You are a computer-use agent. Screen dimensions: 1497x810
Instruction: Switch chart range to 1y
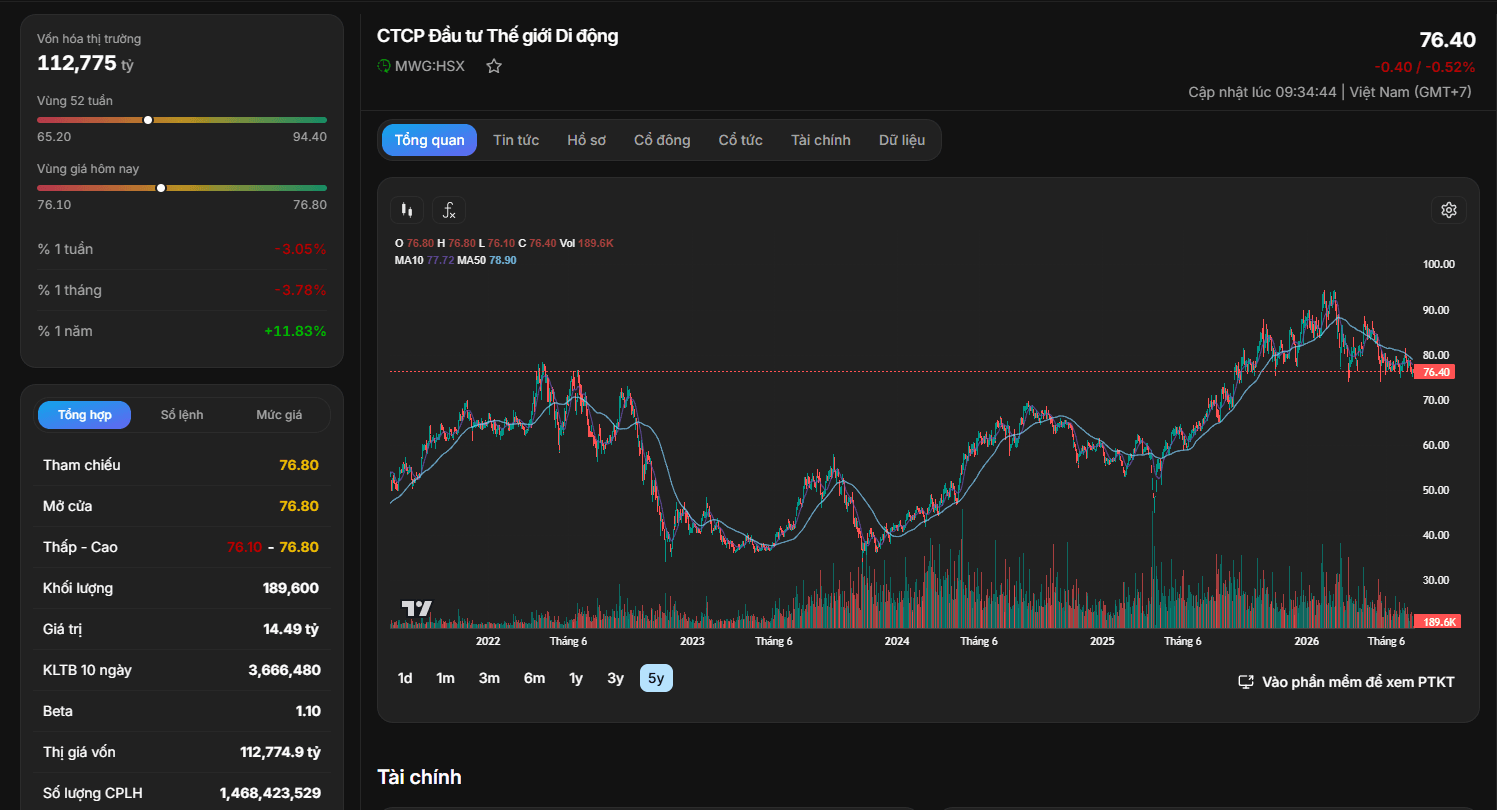click(x=576, y=678)
